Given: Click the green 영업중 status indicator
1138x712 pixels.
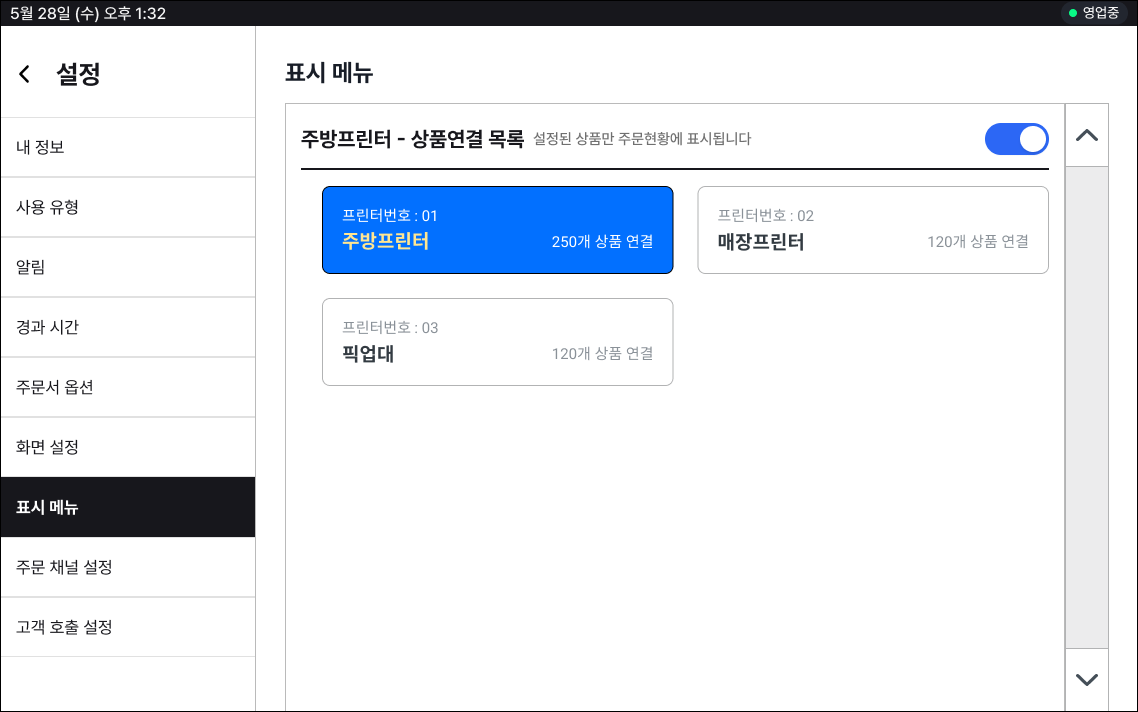Looking at the screenshot, I should [1094, 13].
